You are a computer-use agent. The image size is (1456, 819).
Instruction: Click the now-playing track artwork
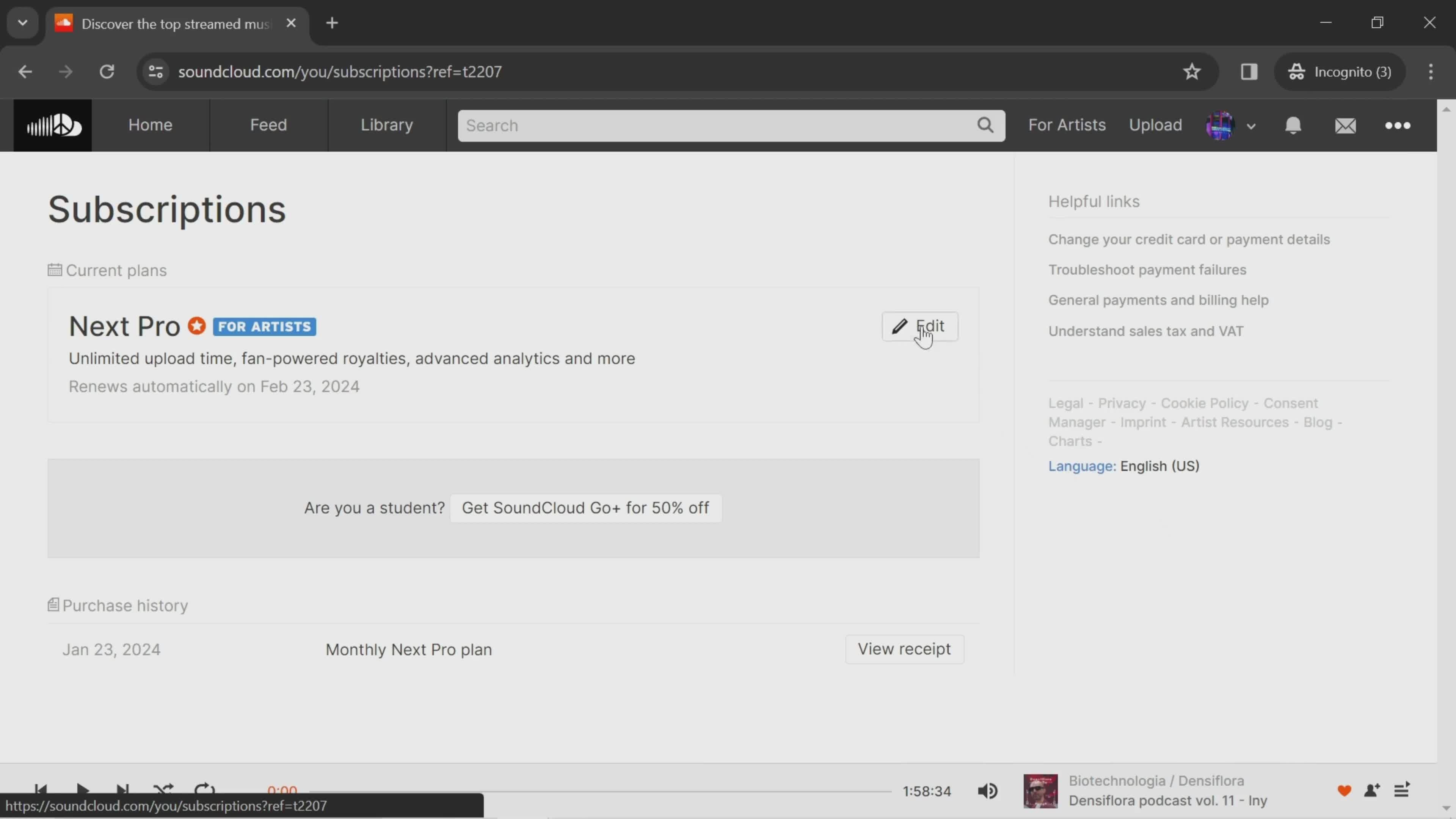click(1040, 791)
